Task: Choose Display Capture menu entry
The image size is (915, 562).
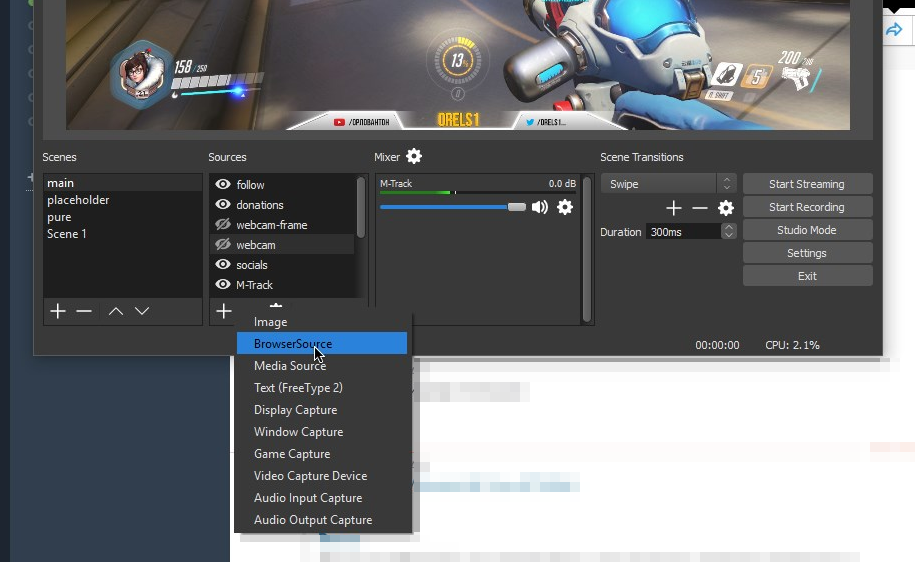Action: coord(322,410)
